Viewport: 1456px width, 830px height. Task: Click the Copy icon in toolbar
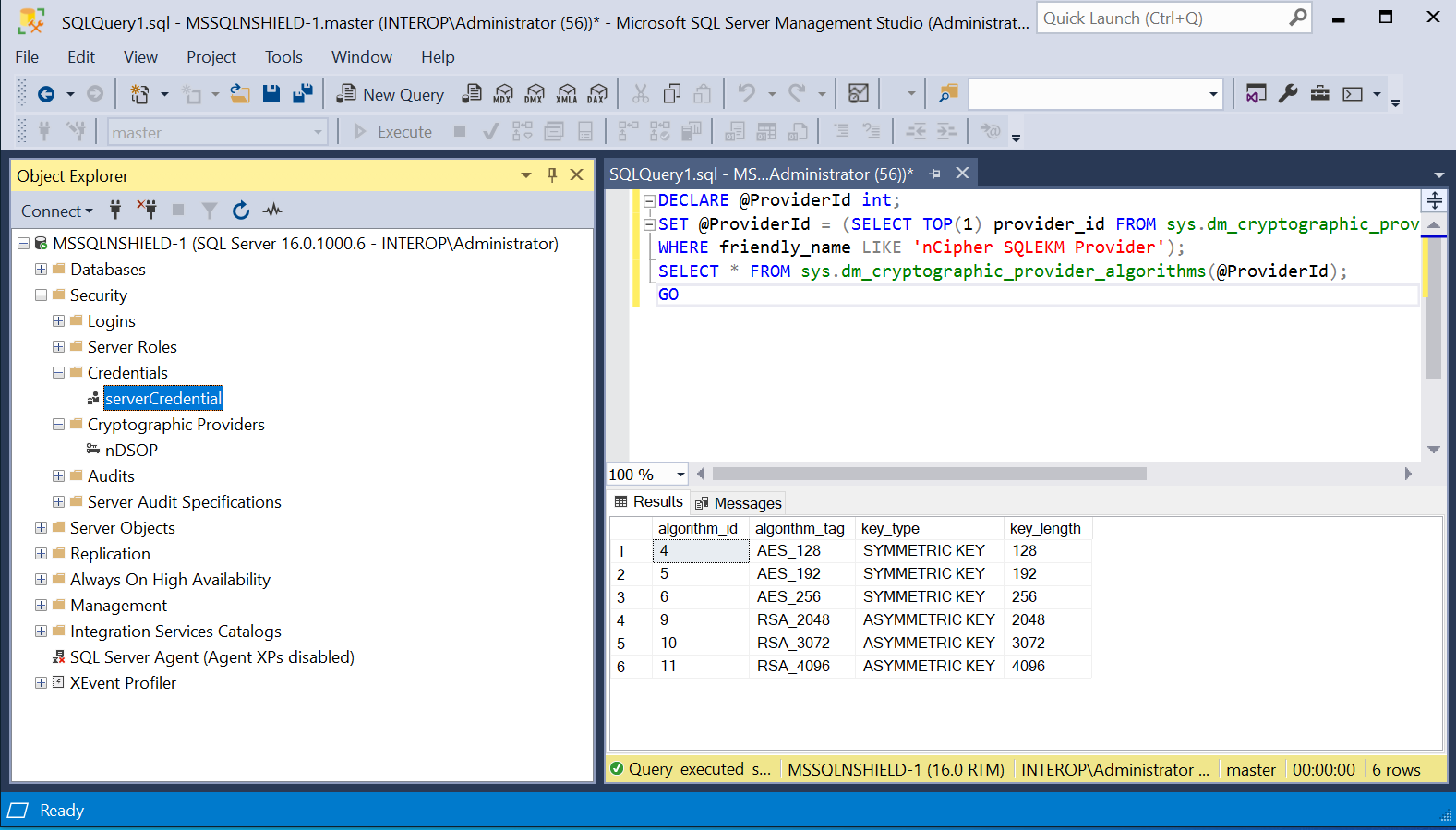coord(672,93)
